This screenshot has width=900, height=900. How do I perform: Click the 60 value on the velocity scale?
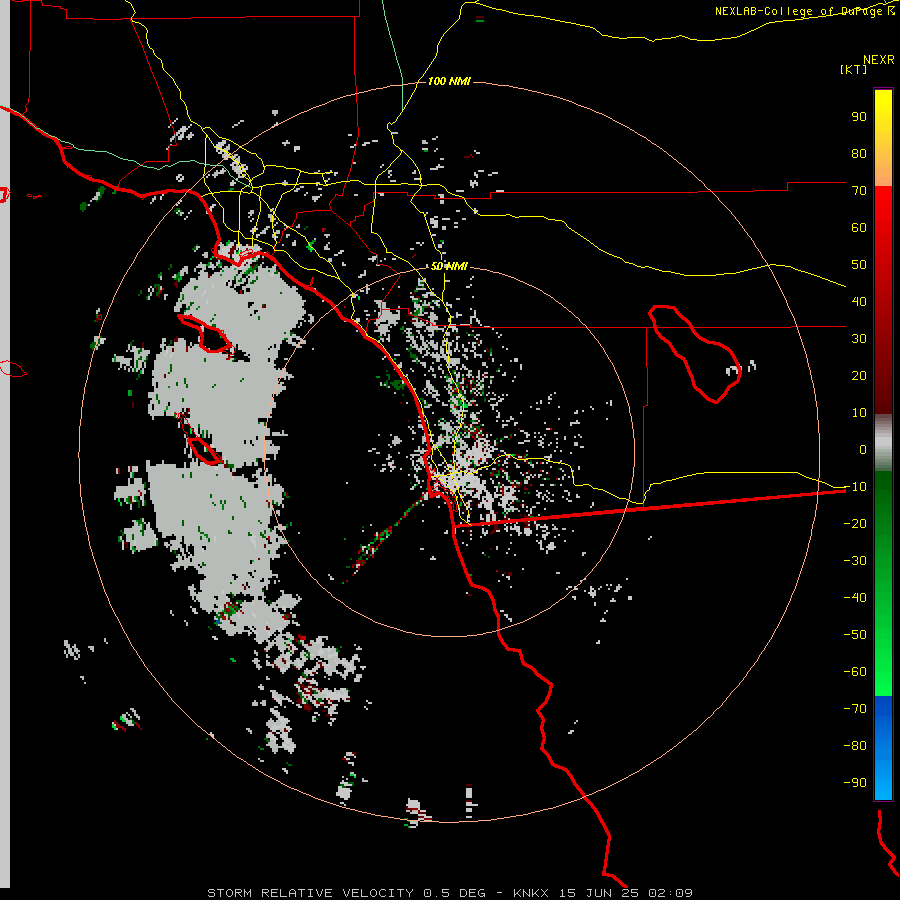pos(859,228)
